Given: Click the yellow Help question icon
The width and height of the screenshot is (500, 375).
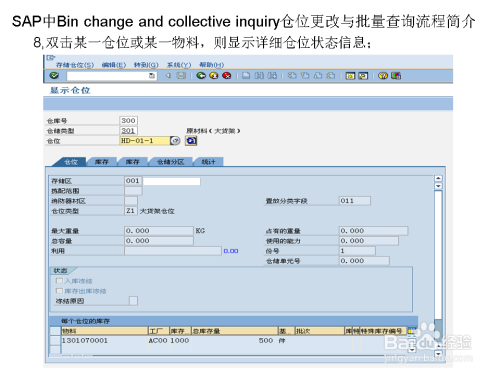Looking at the screenshot, I should (x=383, y=76).
